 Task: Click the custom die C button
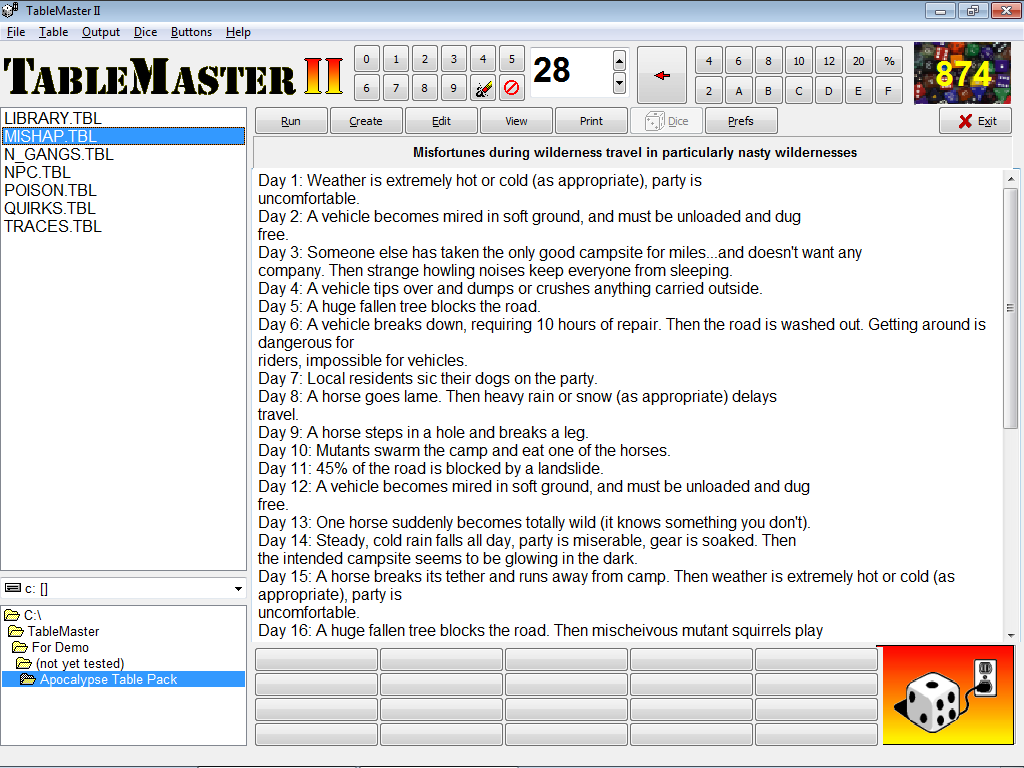click(x=799, y=91)
